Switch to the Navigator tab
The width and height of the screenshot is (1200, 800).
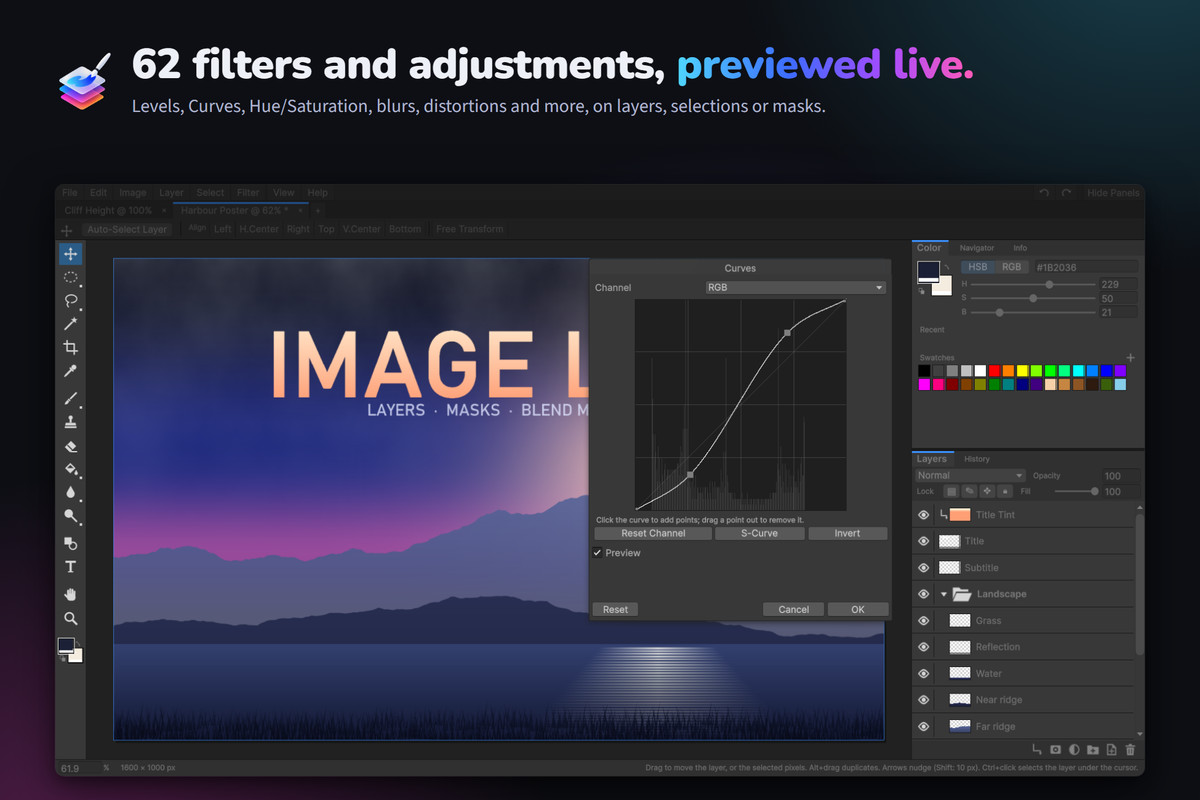coord(977,248)
